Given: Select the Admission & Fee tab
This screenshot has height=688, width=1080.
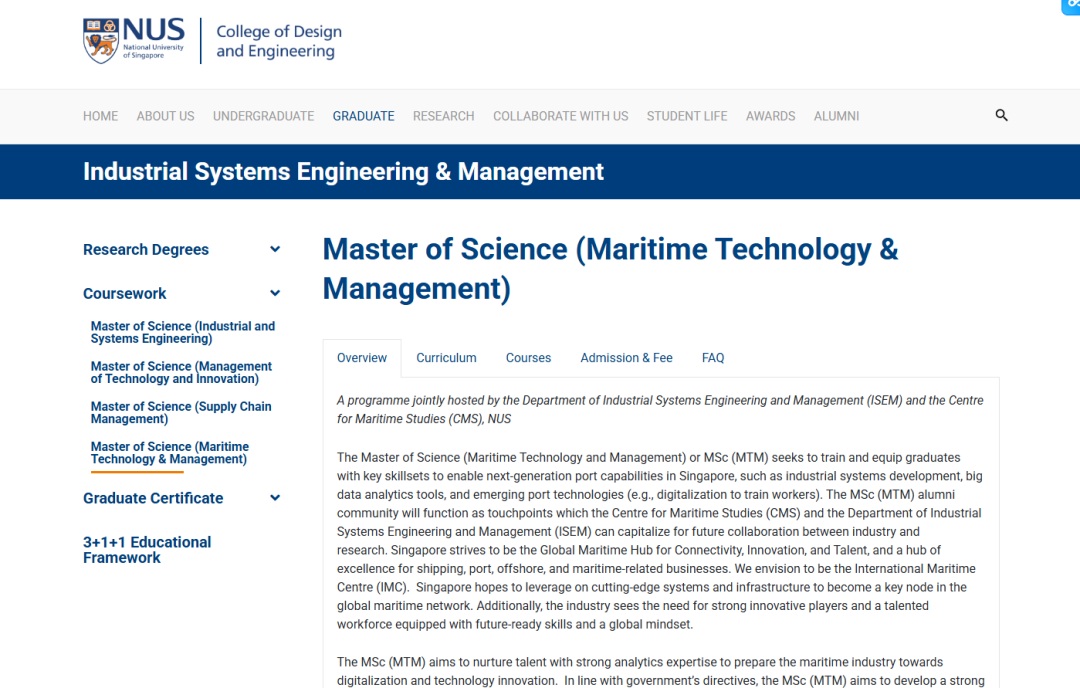Looking at the screenshot, I should pos(626,358).
